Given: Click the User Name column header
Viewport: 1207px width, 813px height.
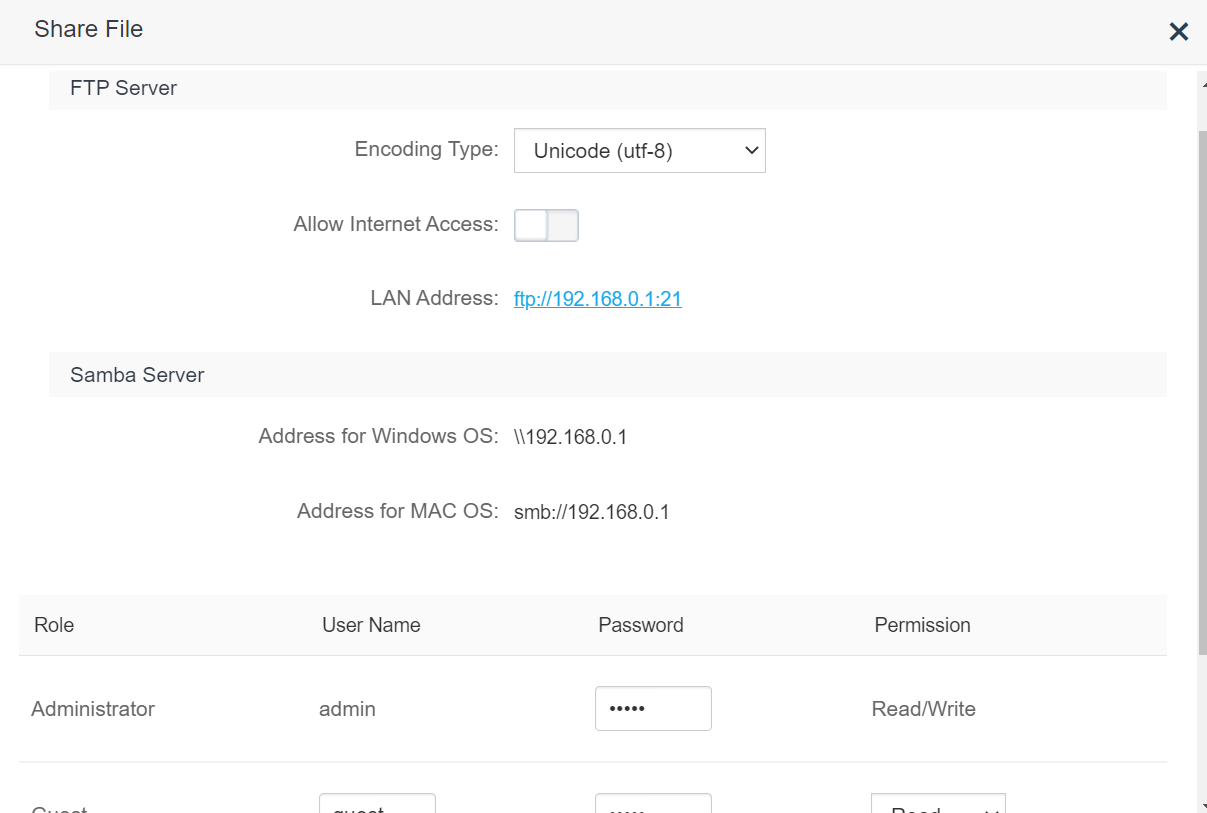Looking at the screenshot, I should point(371,625).
